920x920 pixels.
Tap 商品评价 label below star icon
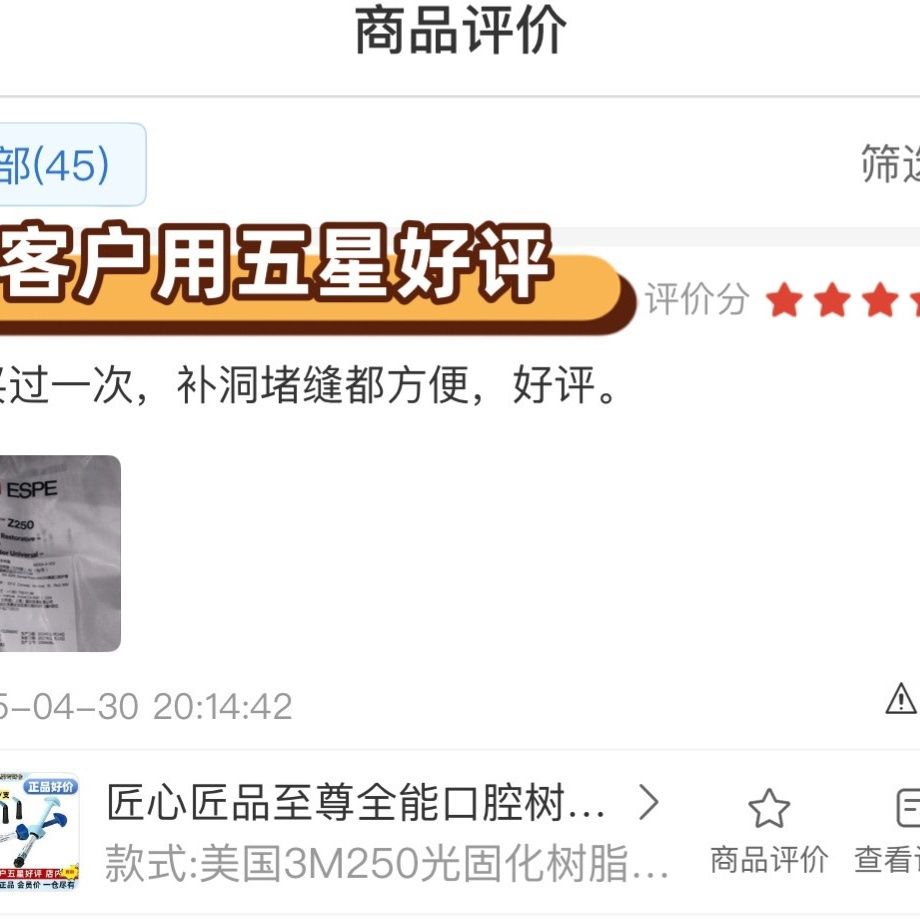pyautogui.click(x=769, y=860)
